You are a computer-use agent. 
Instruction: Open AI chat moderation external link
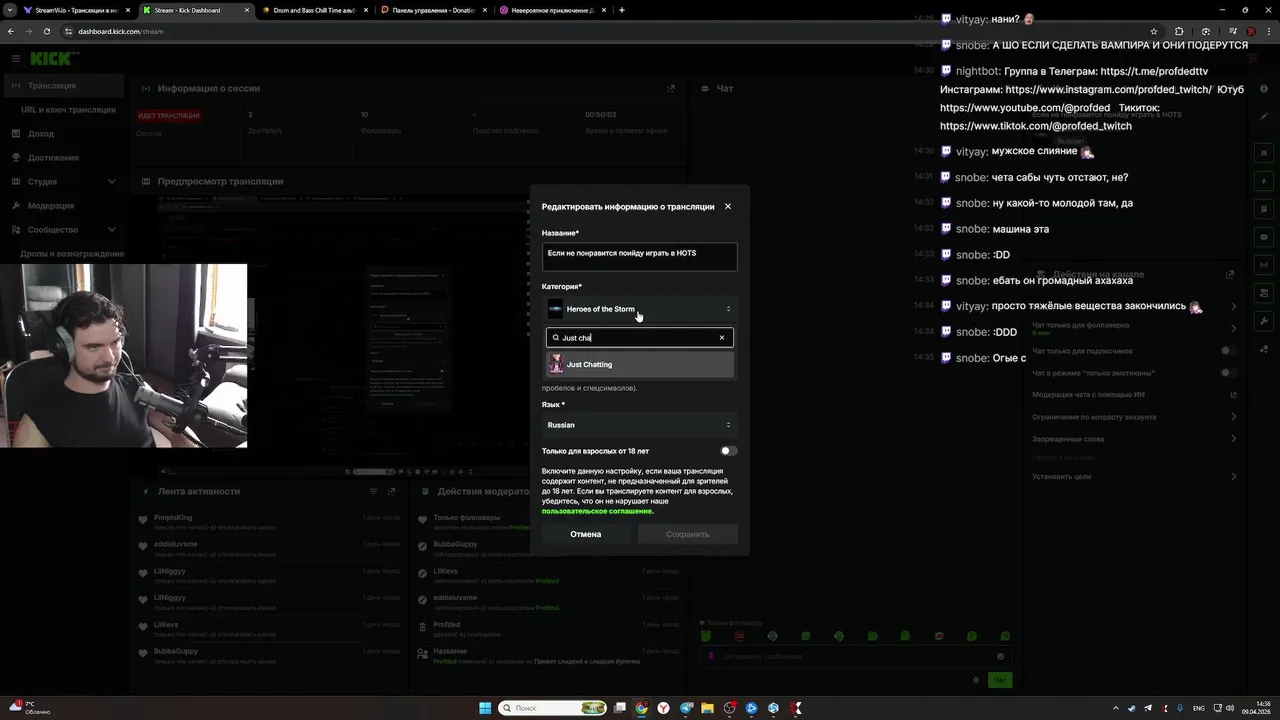1233,395
